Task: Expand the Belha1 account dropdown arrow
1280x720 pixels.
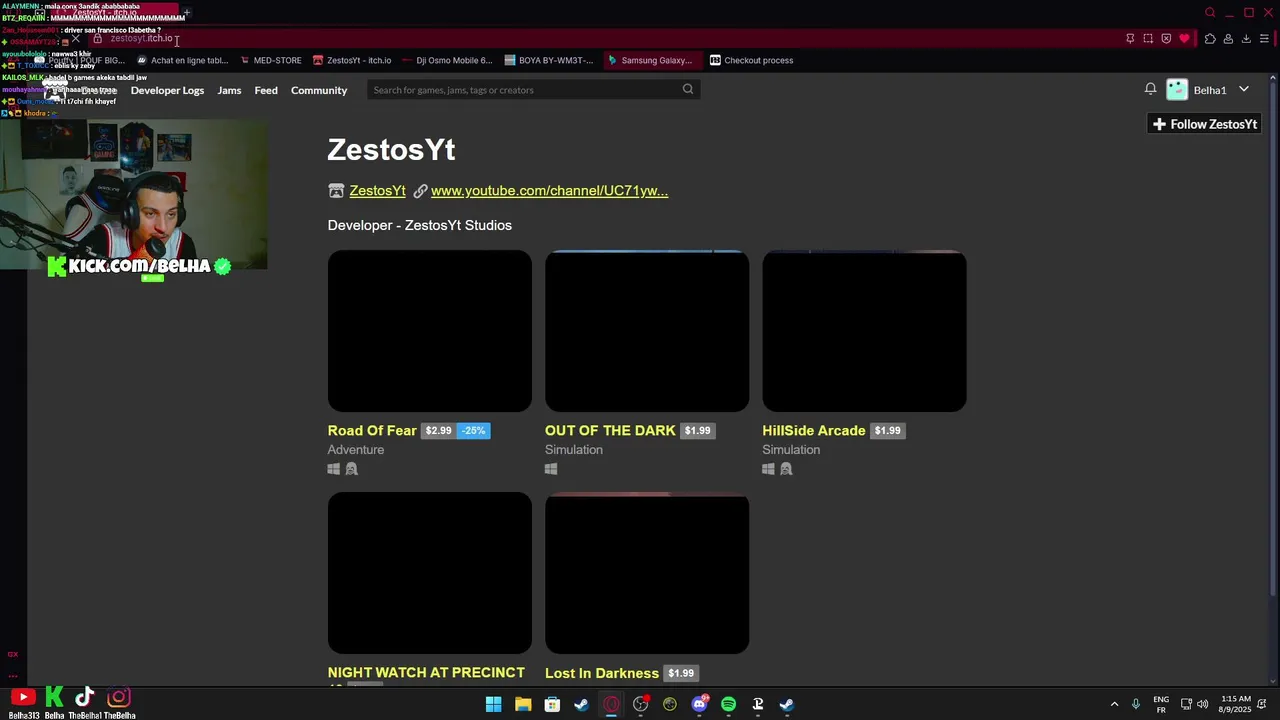Action: pyautogui.click(x=1244, y=90)
